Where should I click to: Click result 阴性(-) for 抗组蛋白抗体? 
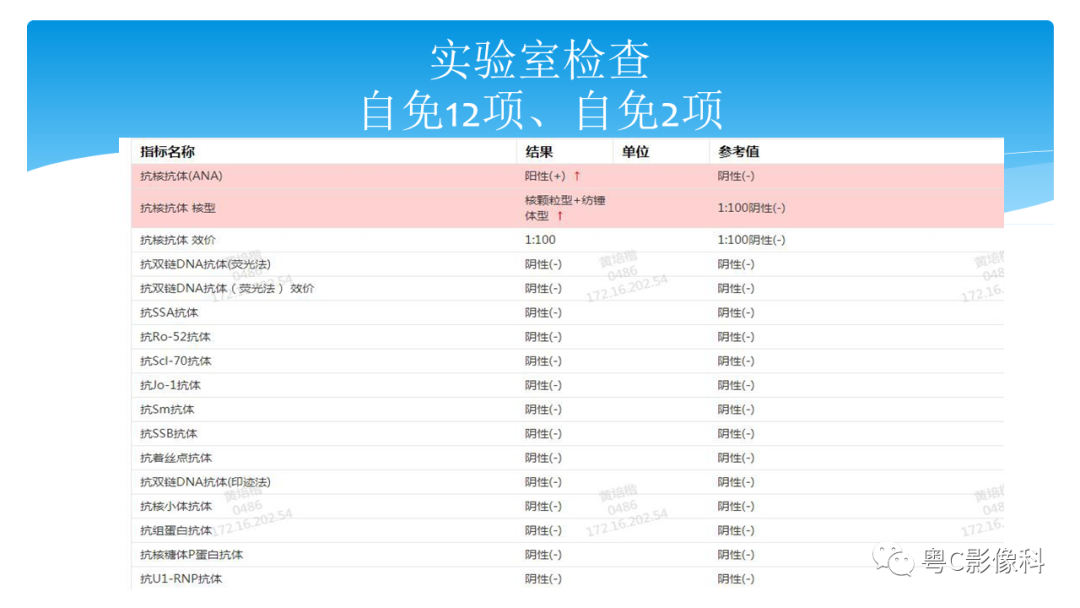pyautogui.click(x=543, y=530)
